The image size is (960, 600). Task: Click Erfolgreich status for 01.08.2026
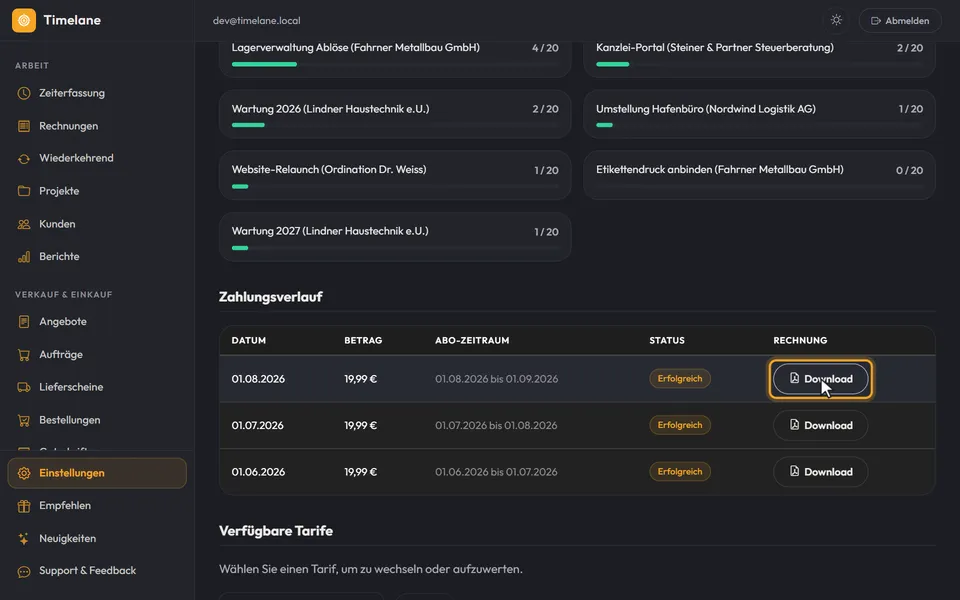[680, 379]
